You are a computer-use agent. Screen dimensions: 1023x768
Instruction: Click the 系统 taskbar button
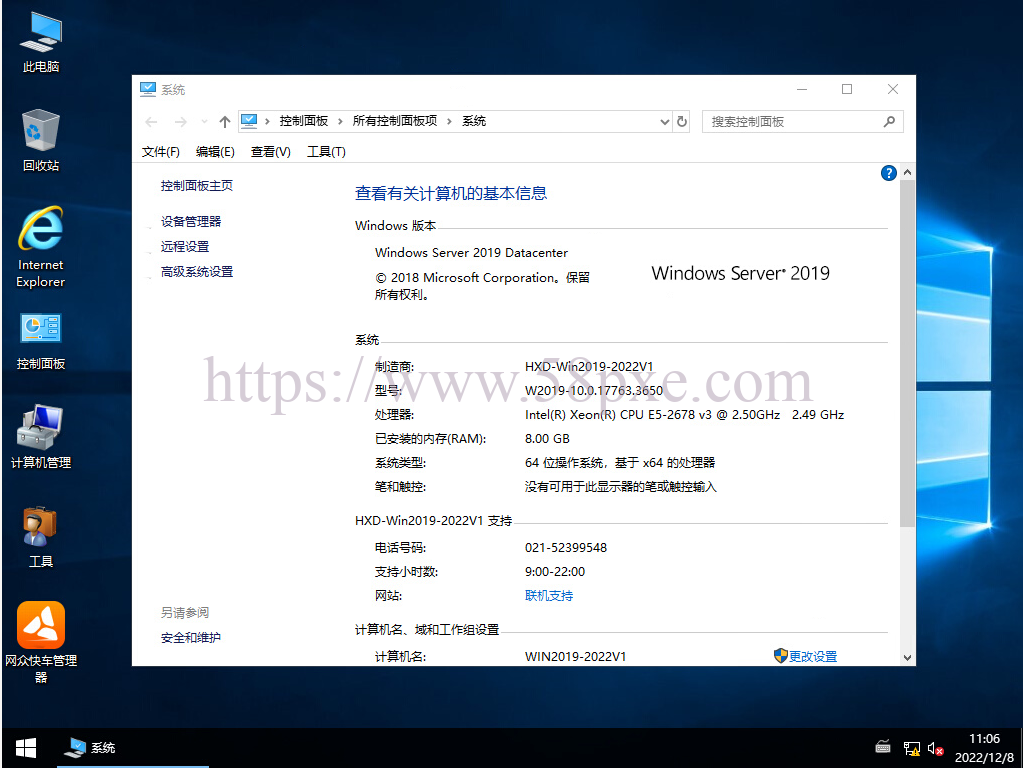tap(132, 748)
